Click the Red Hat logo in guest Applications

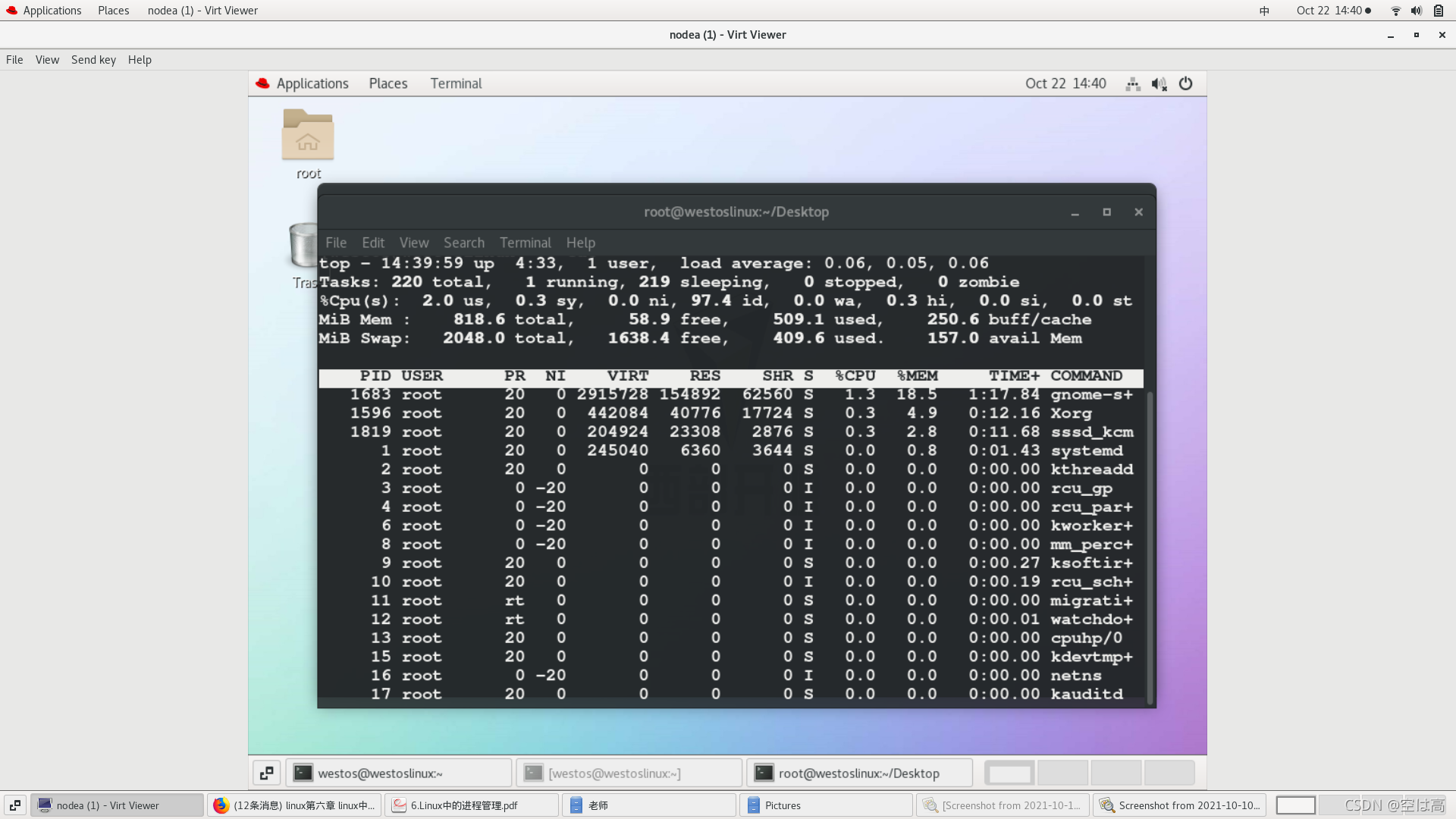click(262, 83)
